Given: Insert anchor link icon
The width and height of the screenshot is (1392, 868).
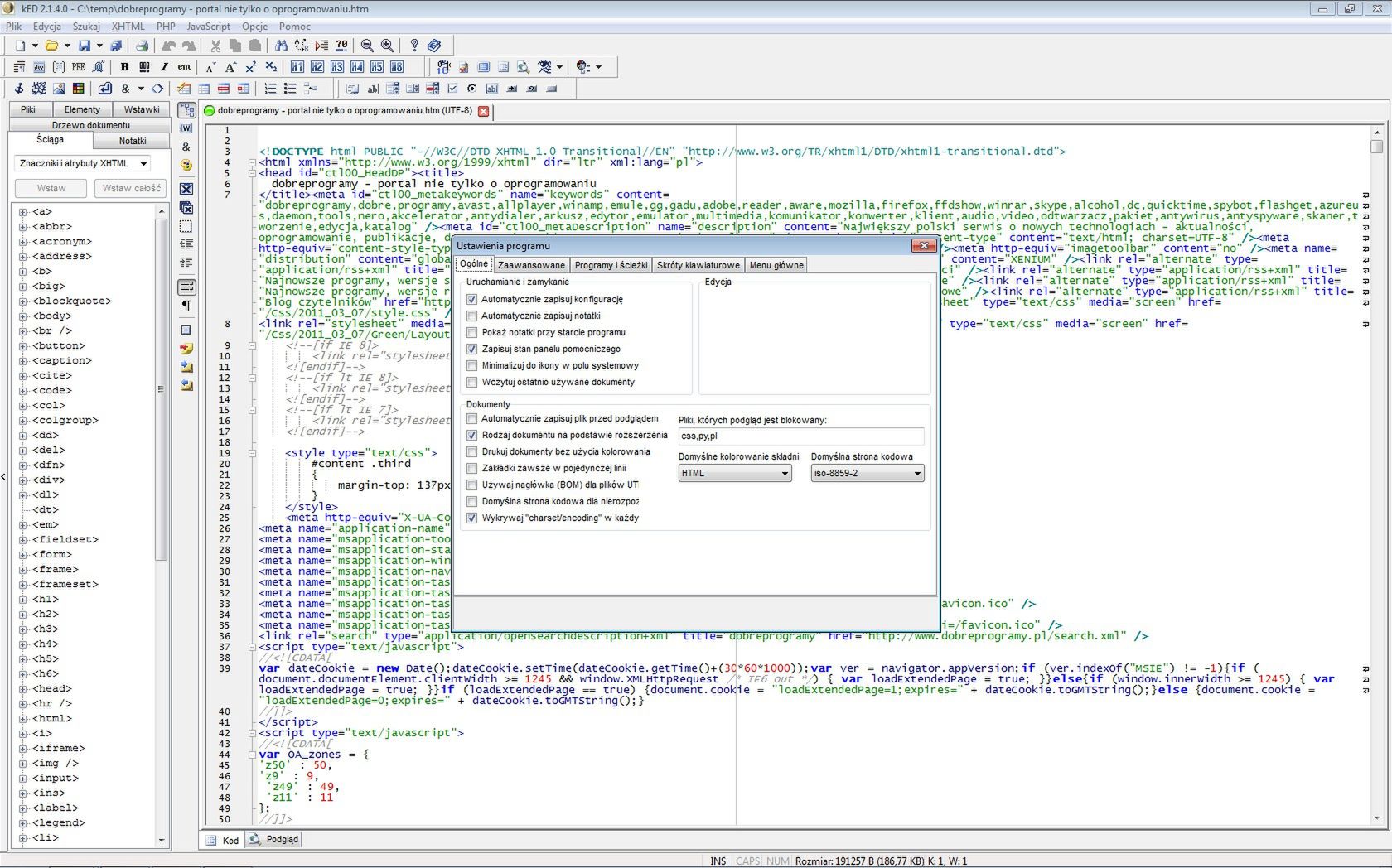Looking at the screenshot, I should (19, 89).
